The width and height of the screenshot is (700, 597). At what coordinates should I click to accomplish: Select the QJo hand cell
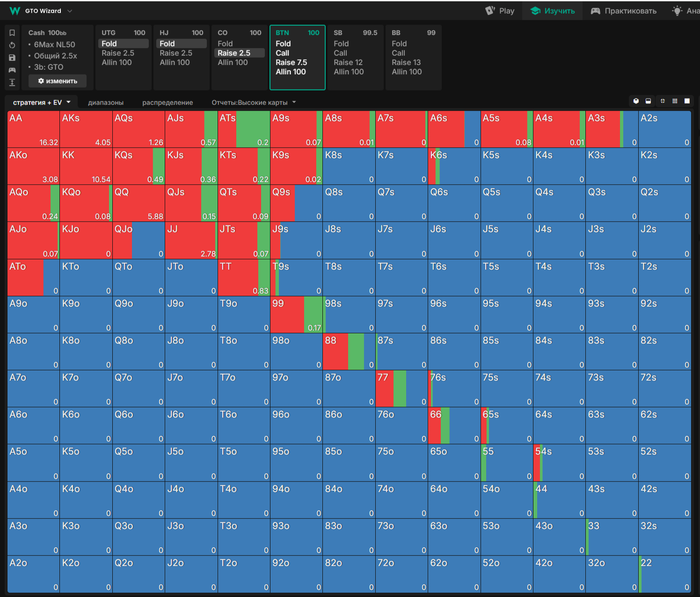click(138, 241)
